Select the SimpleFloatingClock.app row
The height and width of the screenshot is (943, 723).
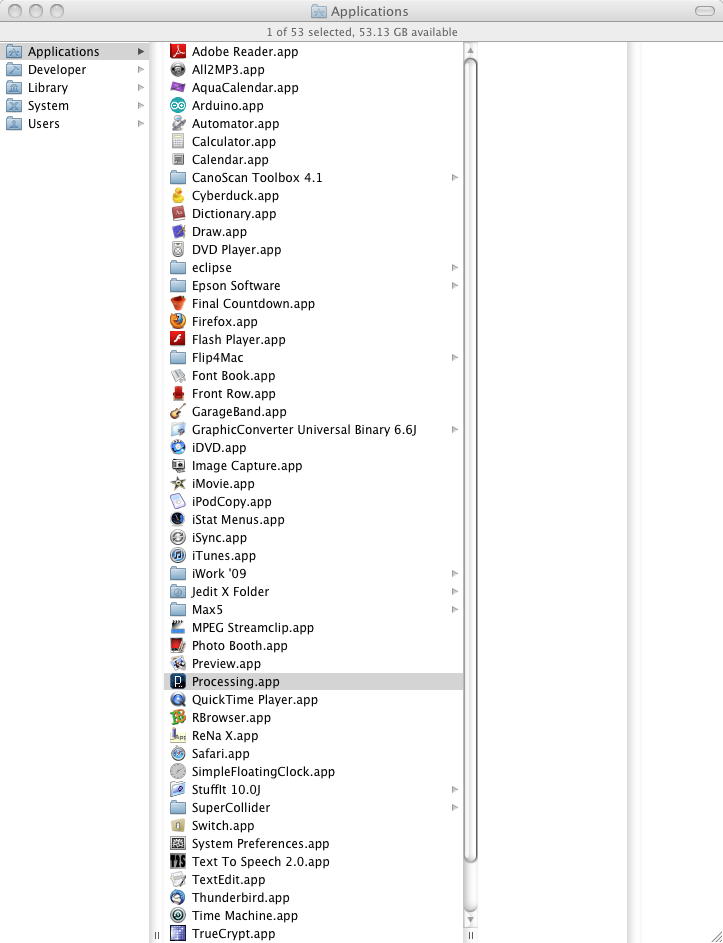(x=313, y=772)
